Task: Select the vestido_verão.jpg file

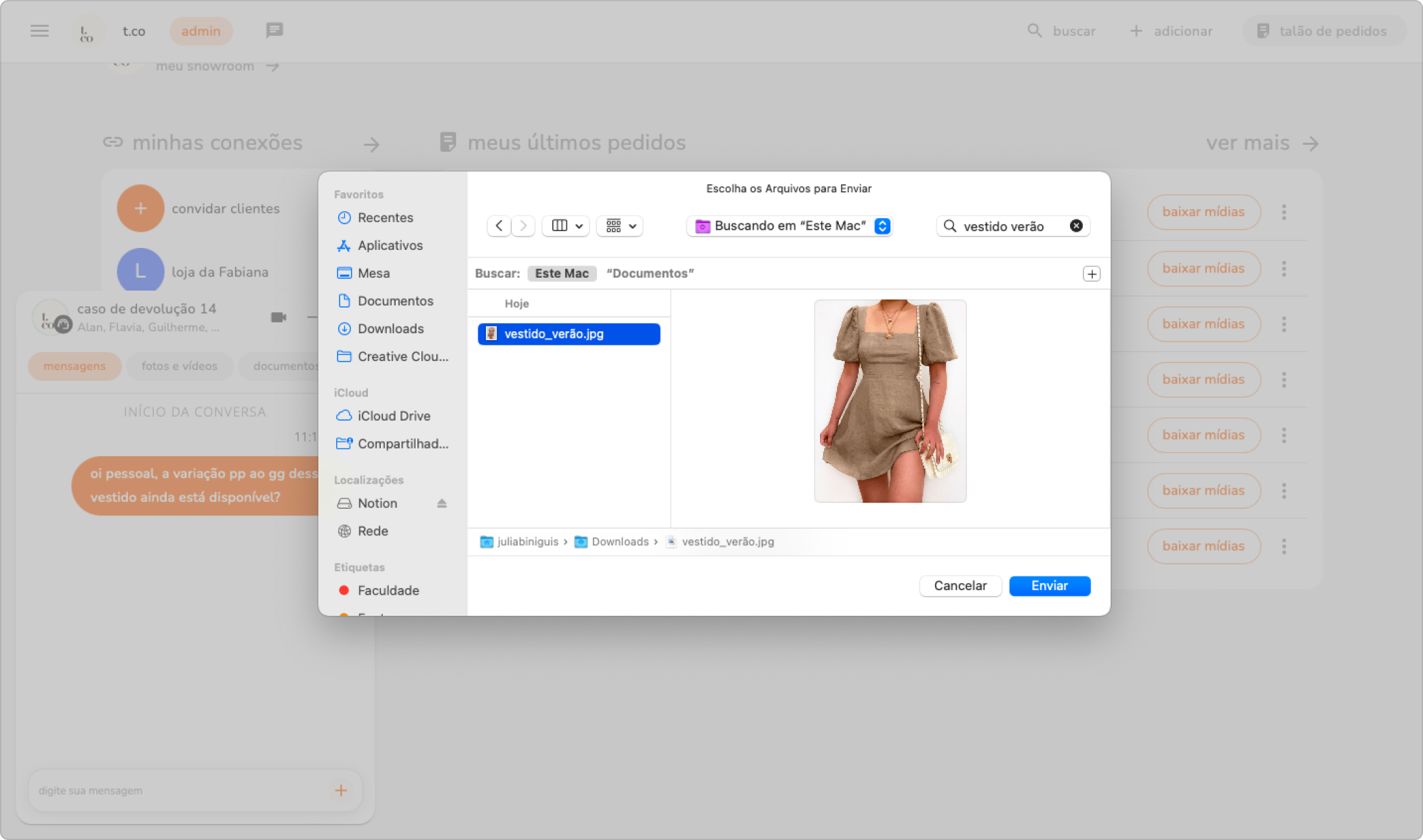Action: pyautogui.click(x=568, y=334)
